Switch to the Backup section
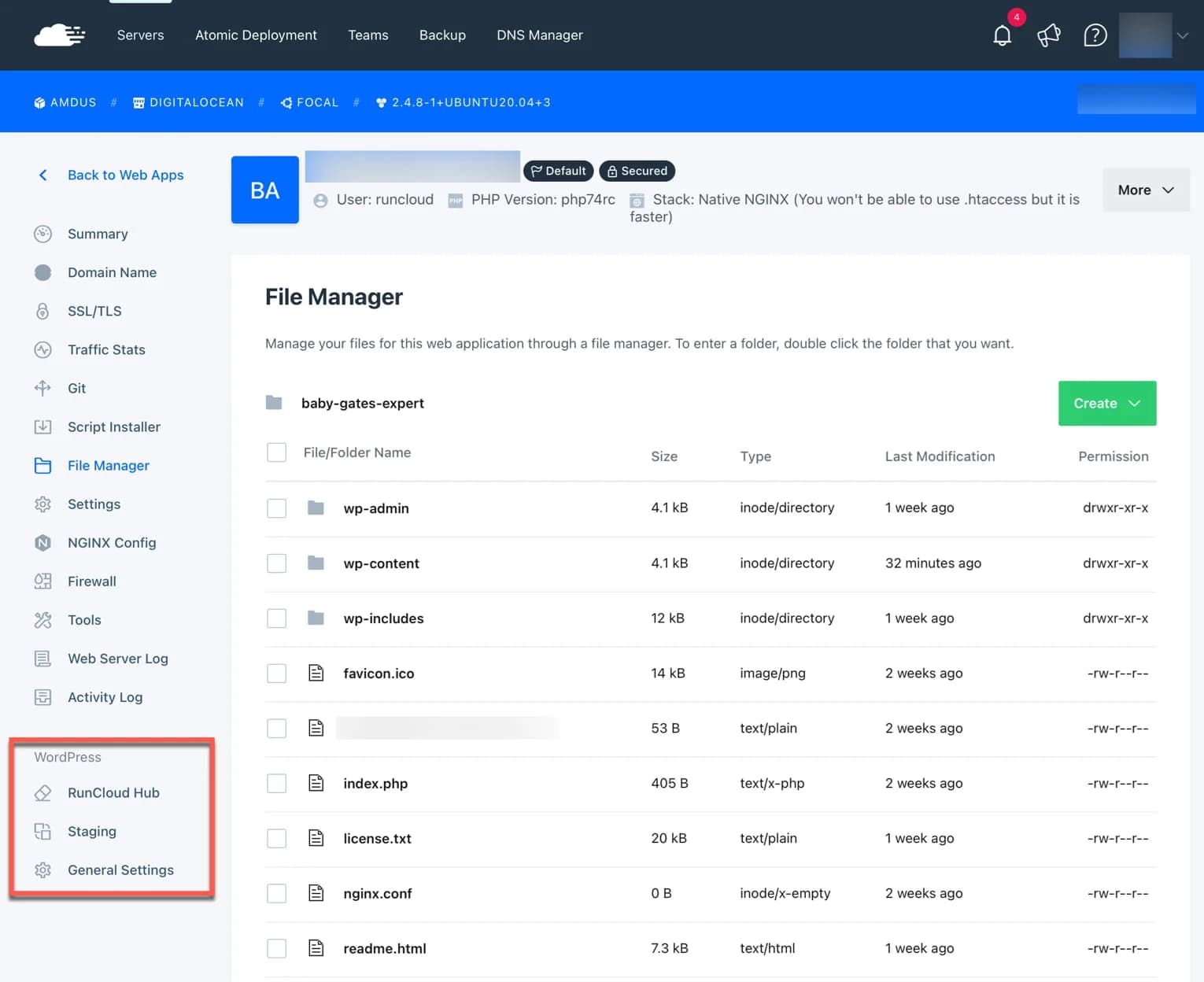This screenshot has width=1204, height=982. pos(442,35)
